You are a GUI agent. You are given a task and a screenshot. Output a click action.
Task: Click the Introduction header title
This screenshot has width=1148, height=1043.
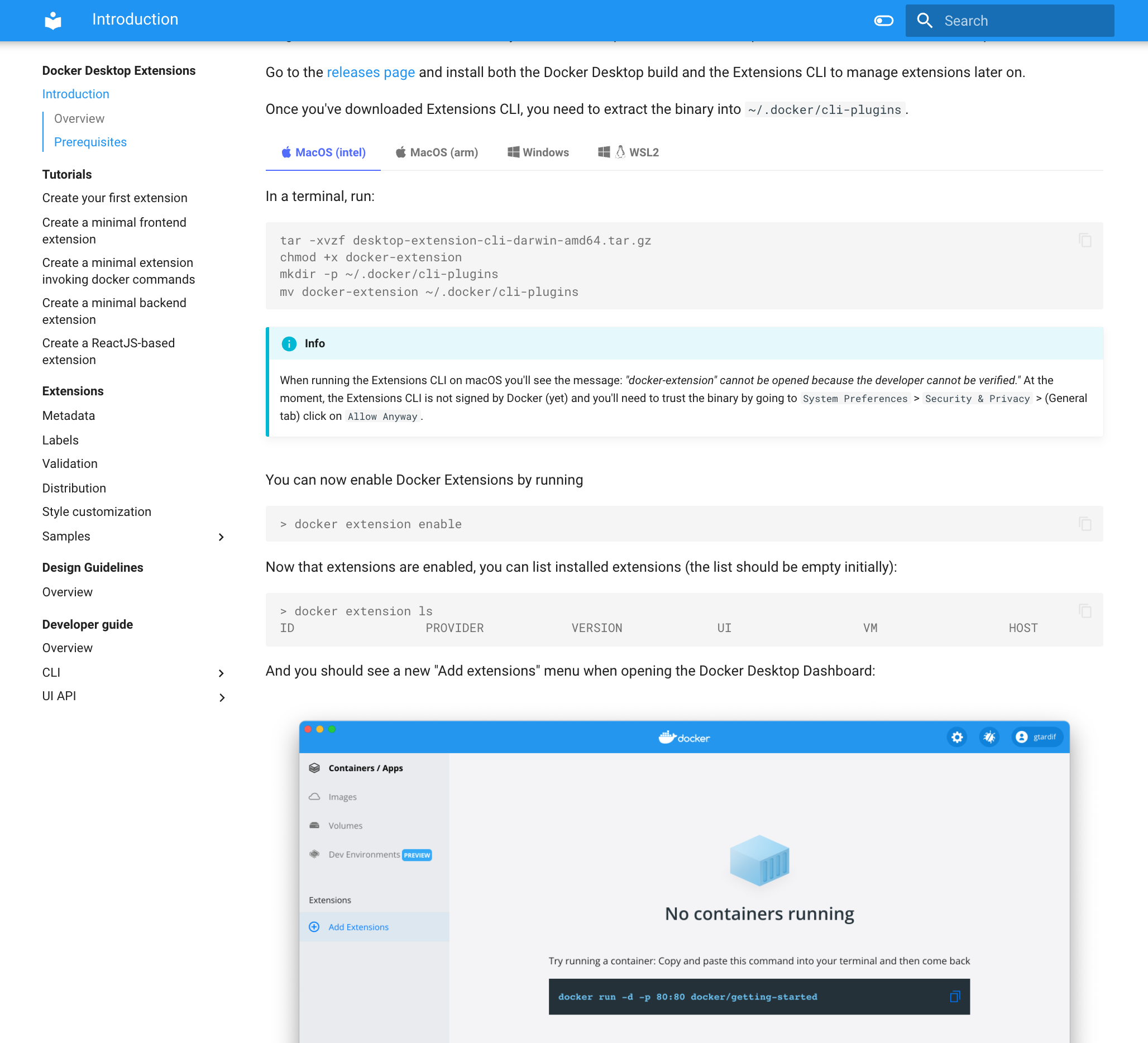[x=135, y=20]
